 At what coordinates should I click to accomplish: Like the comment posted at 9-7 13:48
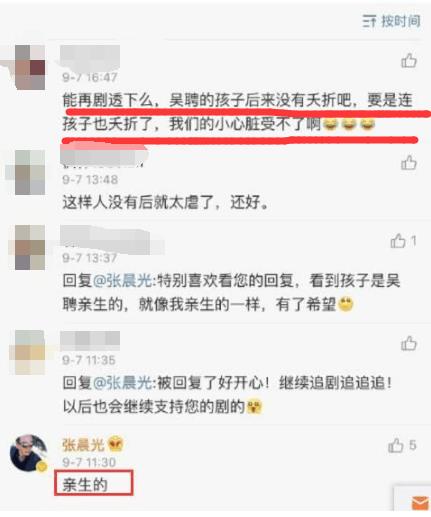(x=409, y=163)
